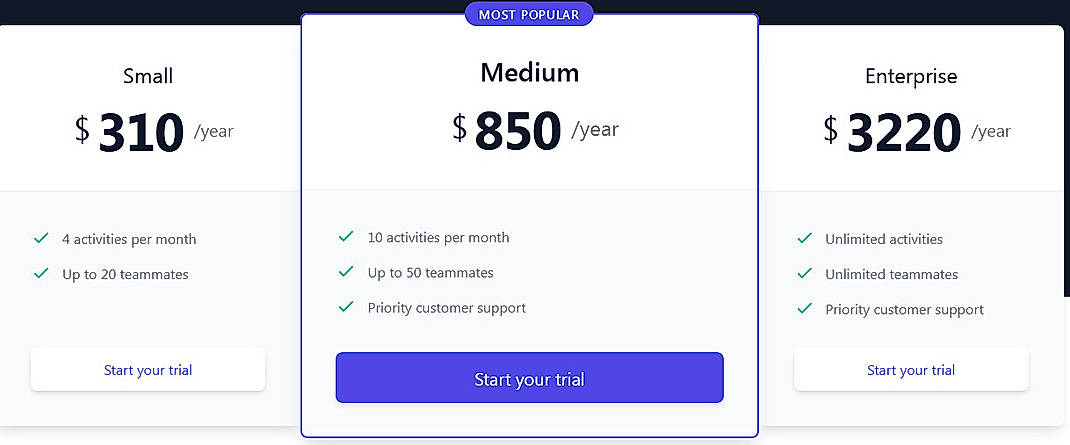Viewport: 1070px width, 445px height.
Task: Select the Small plan heading
Action: [148, 76]
